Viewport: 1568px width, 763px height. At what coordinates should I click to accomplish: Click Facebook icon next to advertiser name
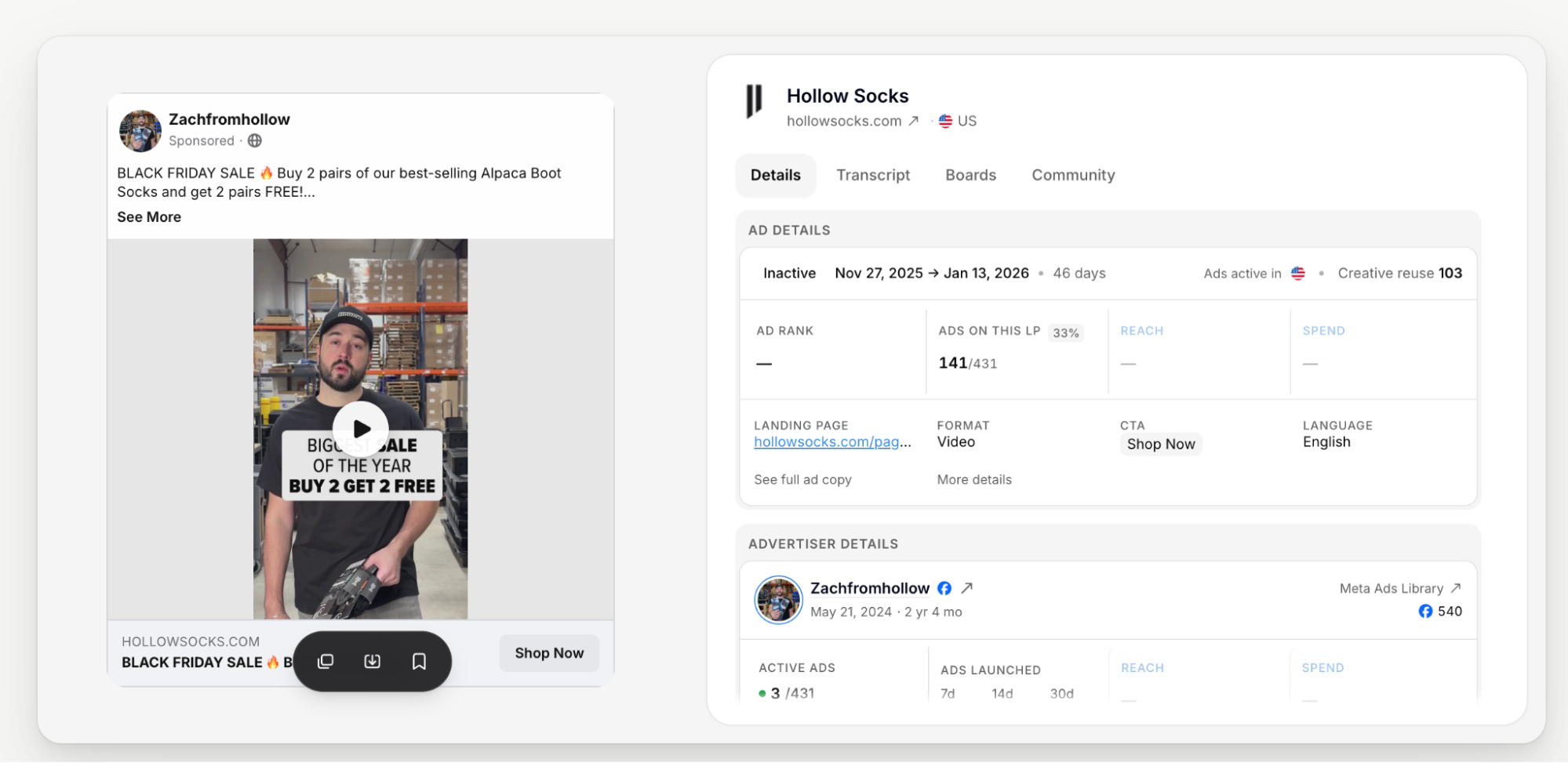[x=944, y=588]
